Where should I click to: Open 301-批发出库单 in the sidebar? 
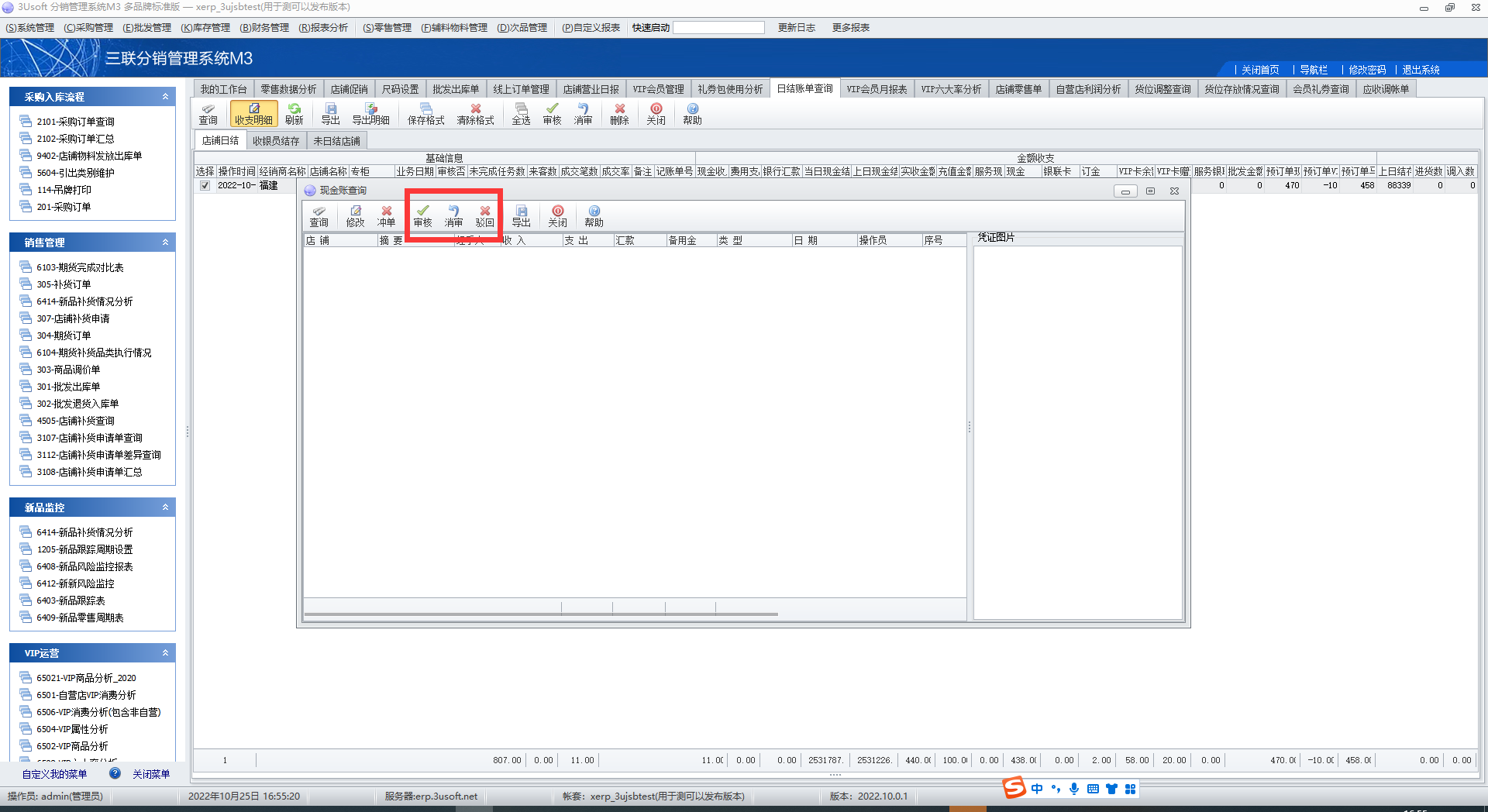[x=68, y=387]
